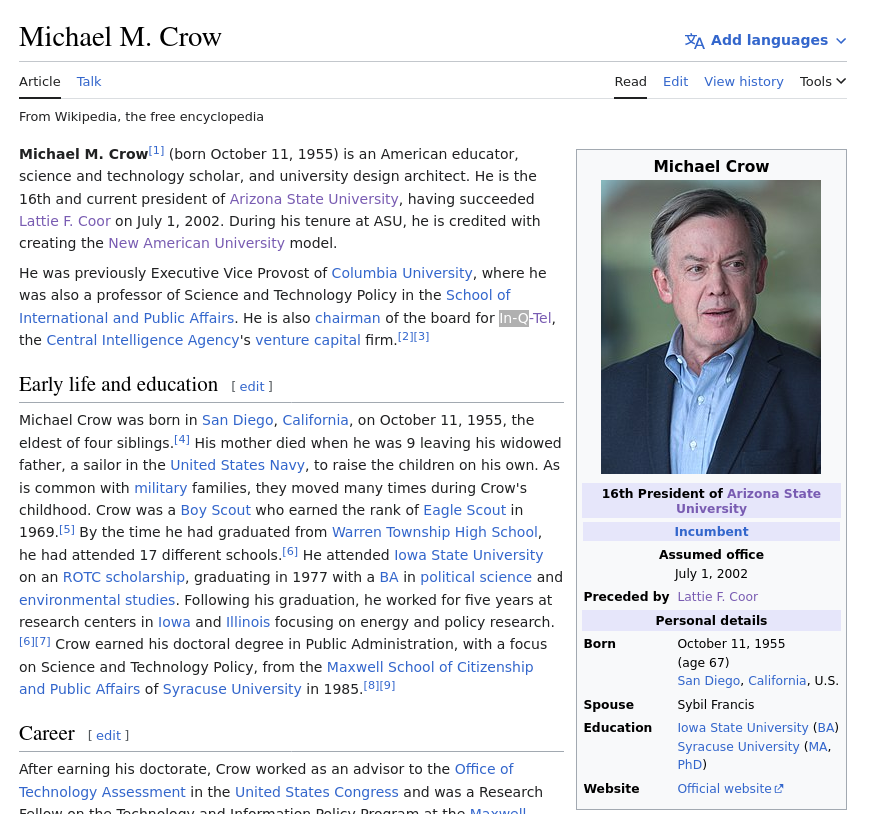The height and width of the screenshot is (814, 874).
Task: Open the Iowa state link
Action: [174, 622]
